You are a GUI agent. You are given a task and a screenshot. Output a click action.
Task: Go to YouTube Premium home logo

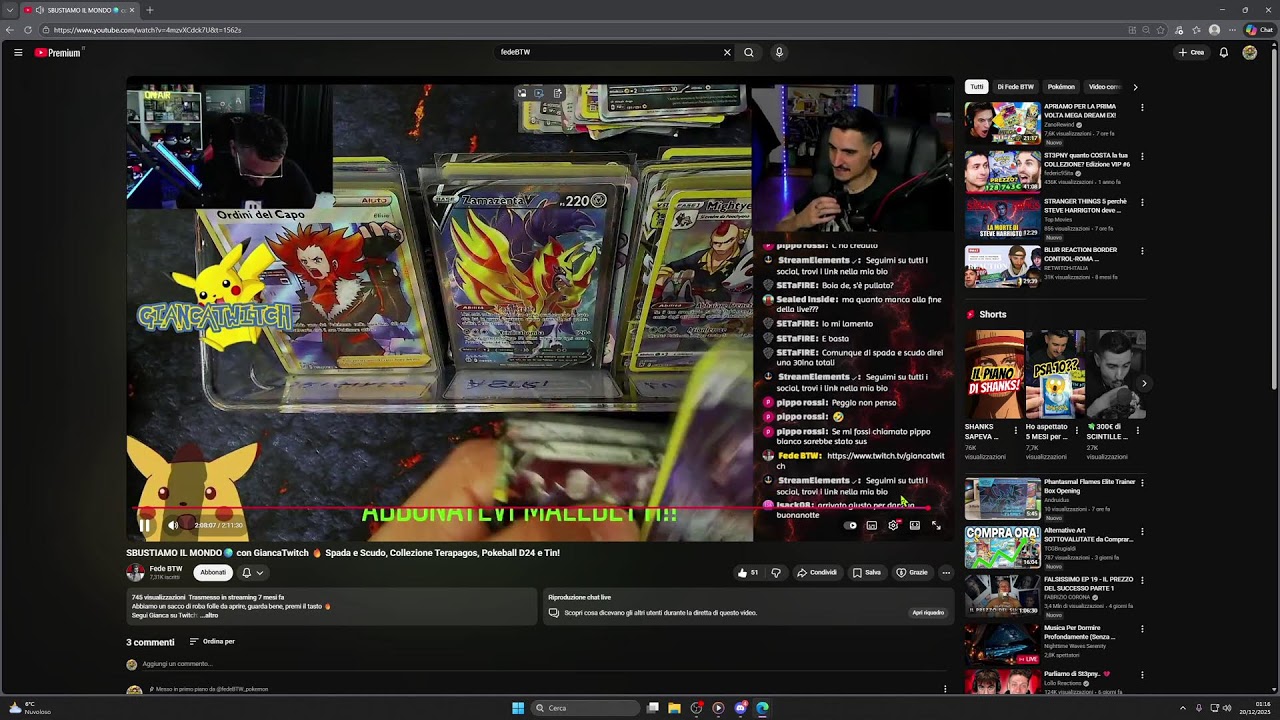point(59,52)
